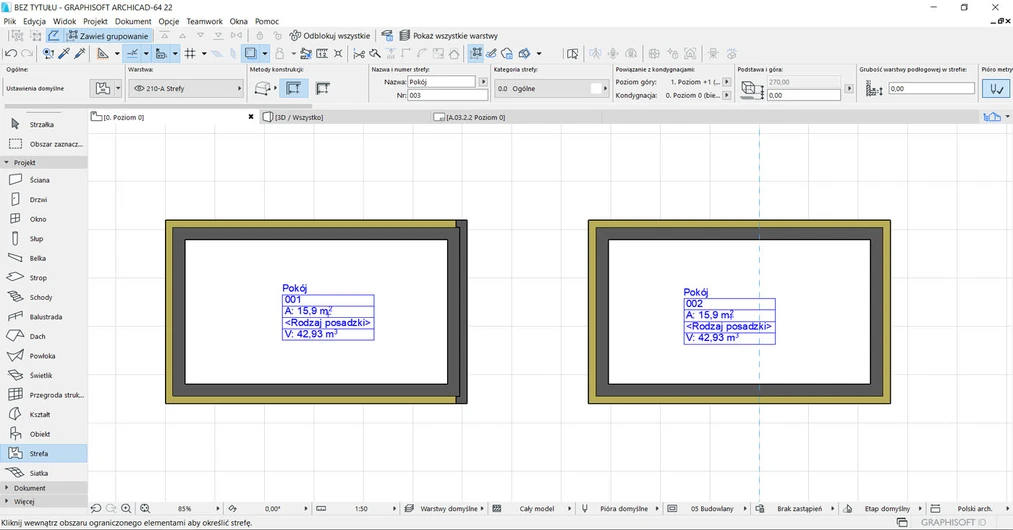Toggle the grid snap hash icon
This screenshot has width=1013, height=530.
(x=190, y=54)
